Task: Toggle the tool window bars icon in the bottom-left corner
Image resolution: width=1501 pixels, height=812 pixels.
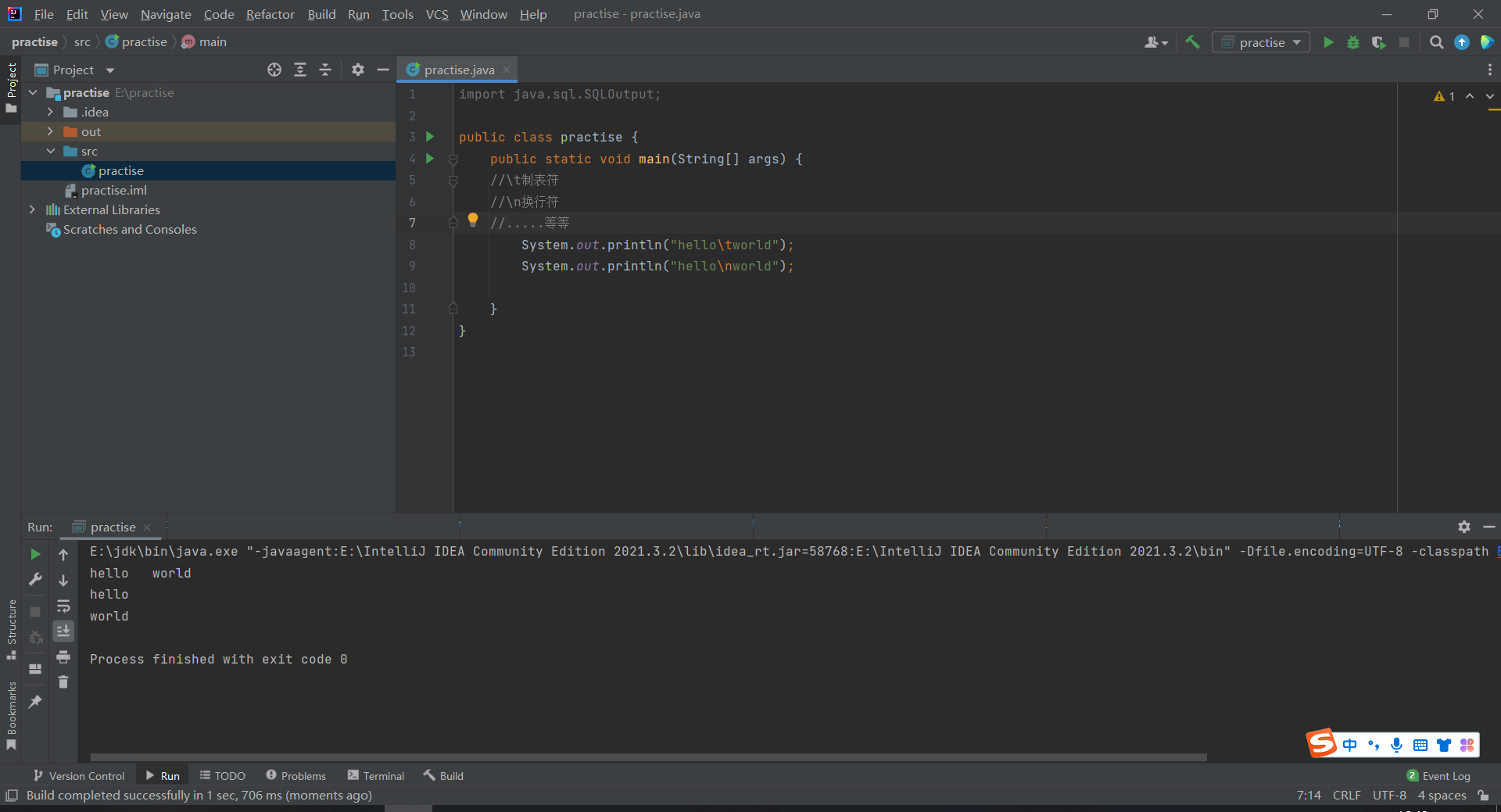Action: [x=12, y=796]
